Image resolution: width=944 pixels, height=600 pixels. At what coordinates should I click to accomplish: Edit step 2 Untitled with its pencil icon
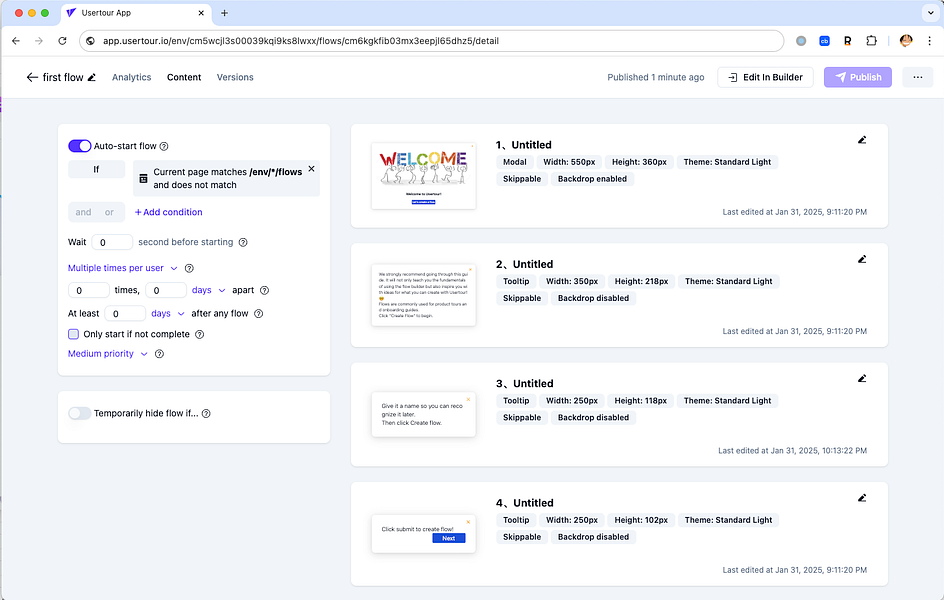[x=862, y=259]
